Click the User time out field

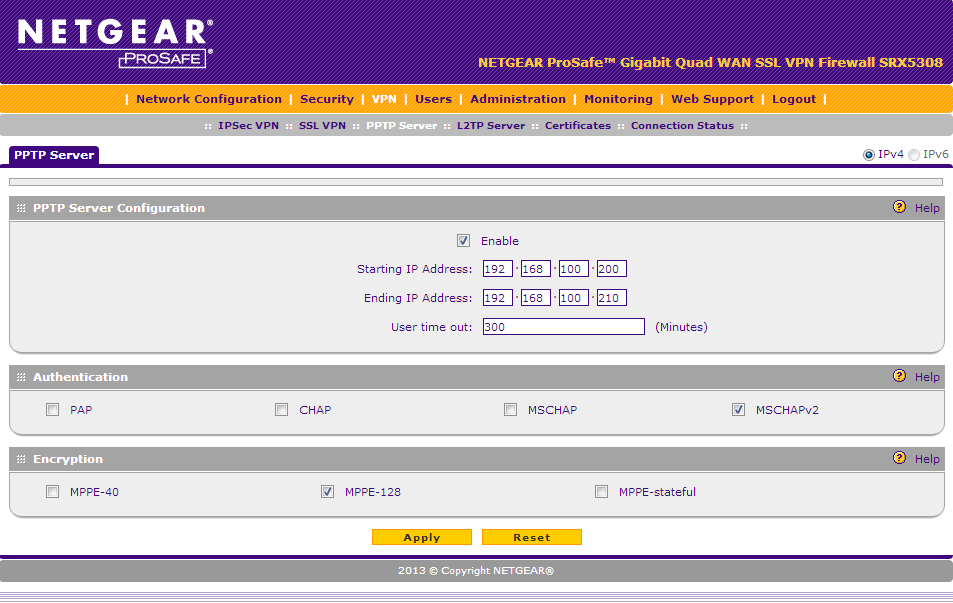[x=563, y=326]
